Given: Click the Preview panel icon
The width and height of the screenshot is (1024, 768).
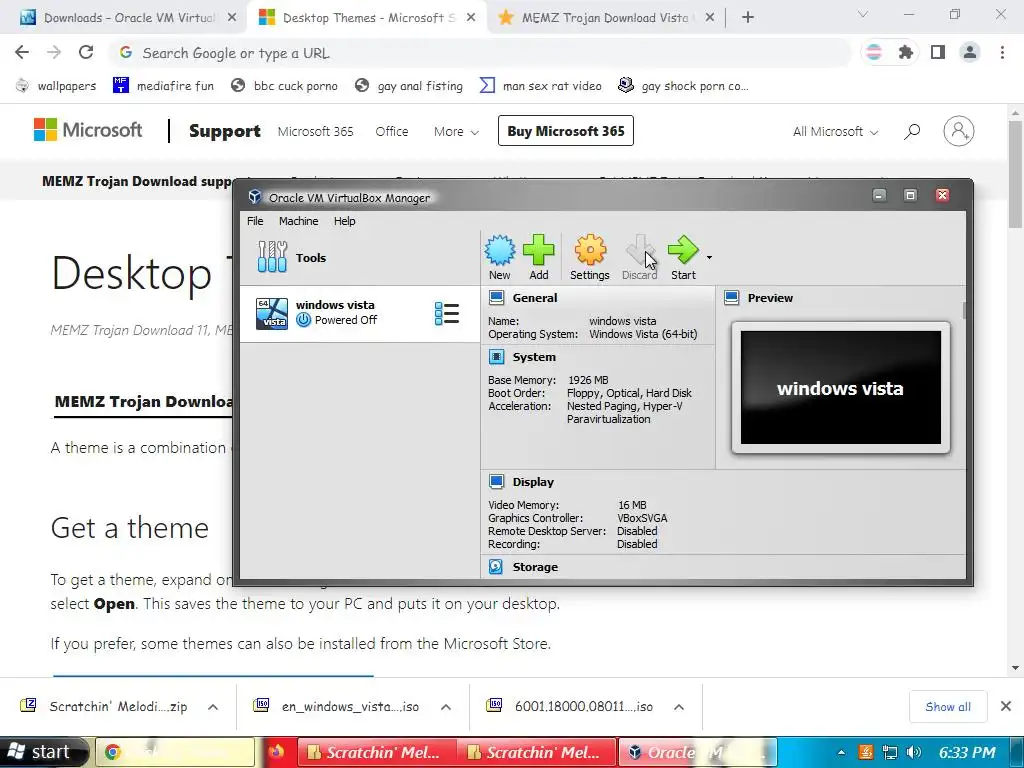Looking at the screenshot, I should (x=731, y=298).
